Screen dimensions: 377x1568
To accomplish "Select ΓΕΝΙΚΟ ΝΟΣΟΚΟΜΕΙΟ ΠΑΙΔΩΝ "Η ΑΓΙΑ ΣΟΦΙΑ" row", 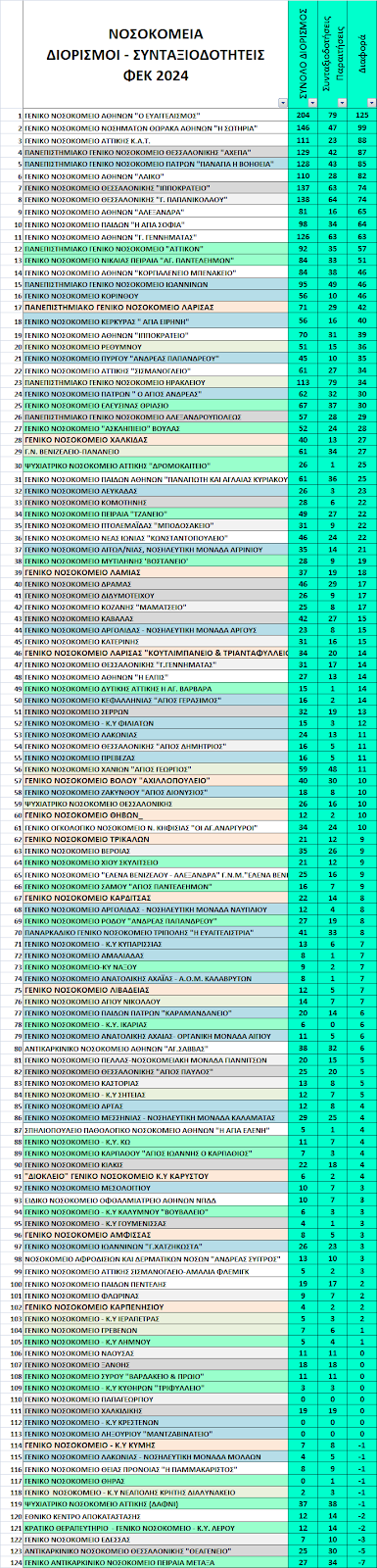I will click(188, 224).
